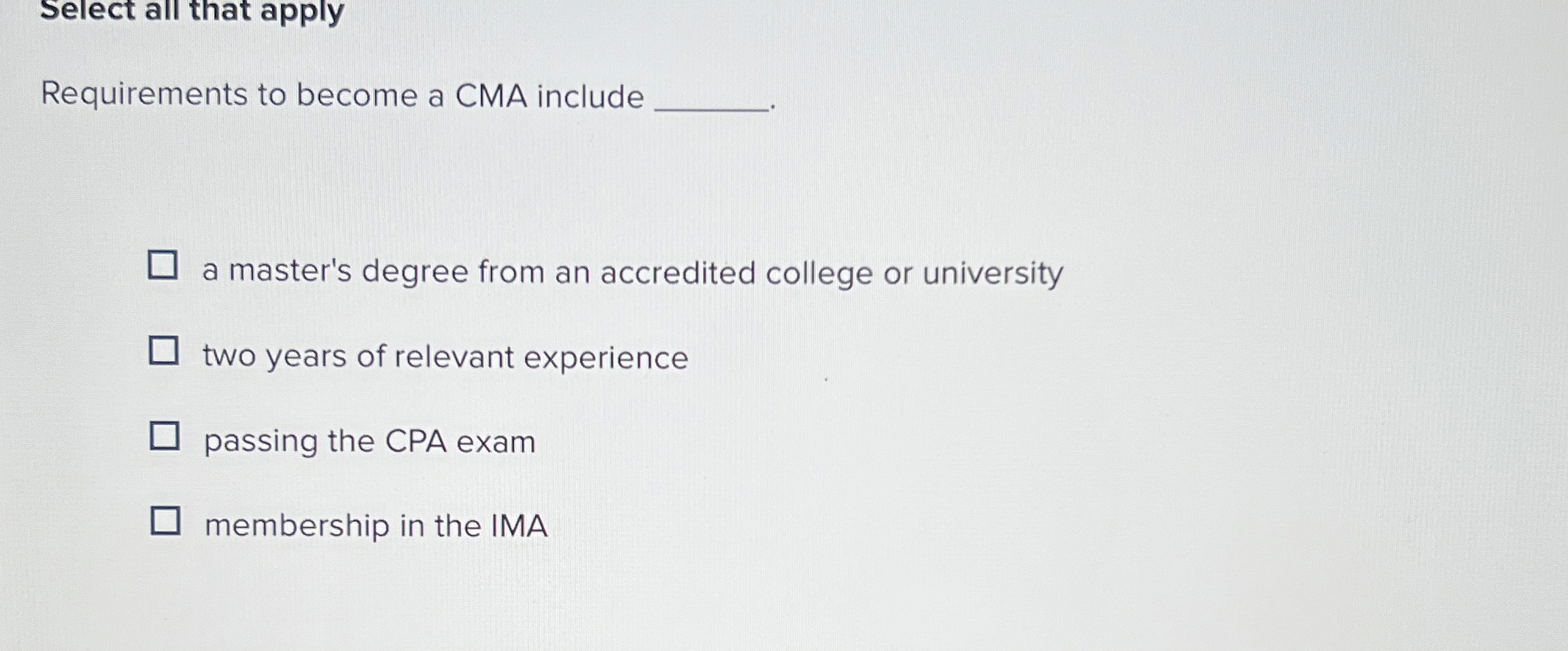The width and height of the screenshot is (1568, 651).
Task: Click the two years experience answer label
Action: click(x=445, y=356)
